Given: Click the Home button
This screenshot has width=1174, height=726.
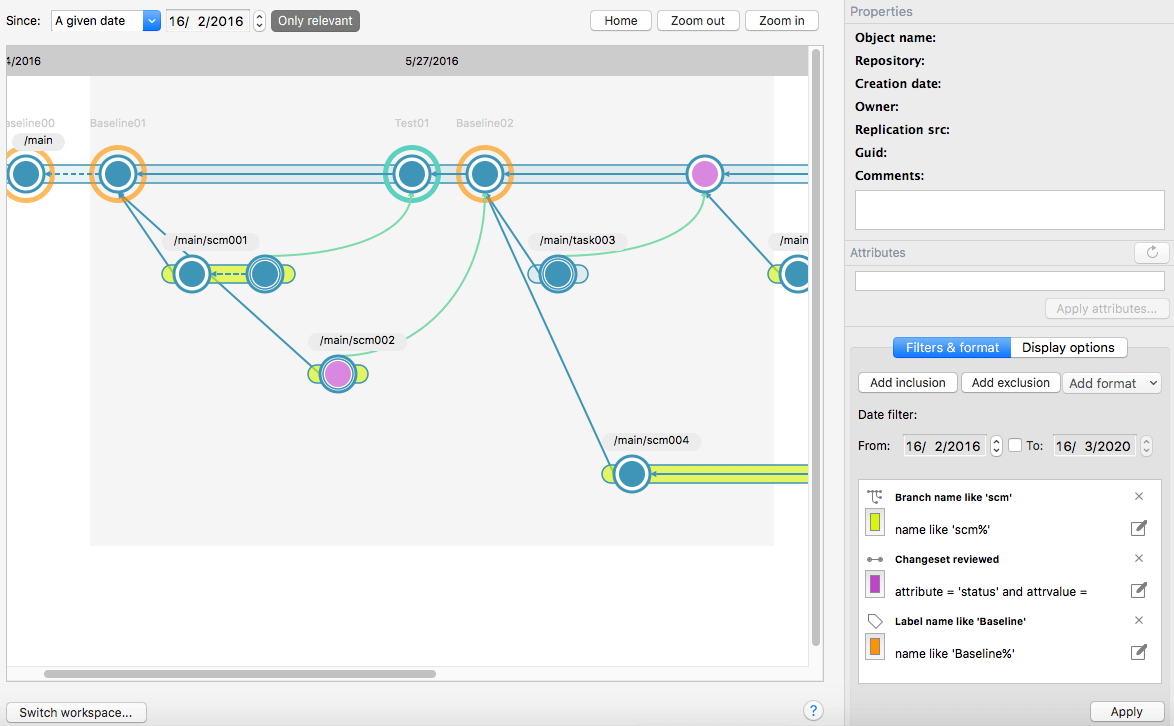Looking at the screenshot, I should pos(621,21).
